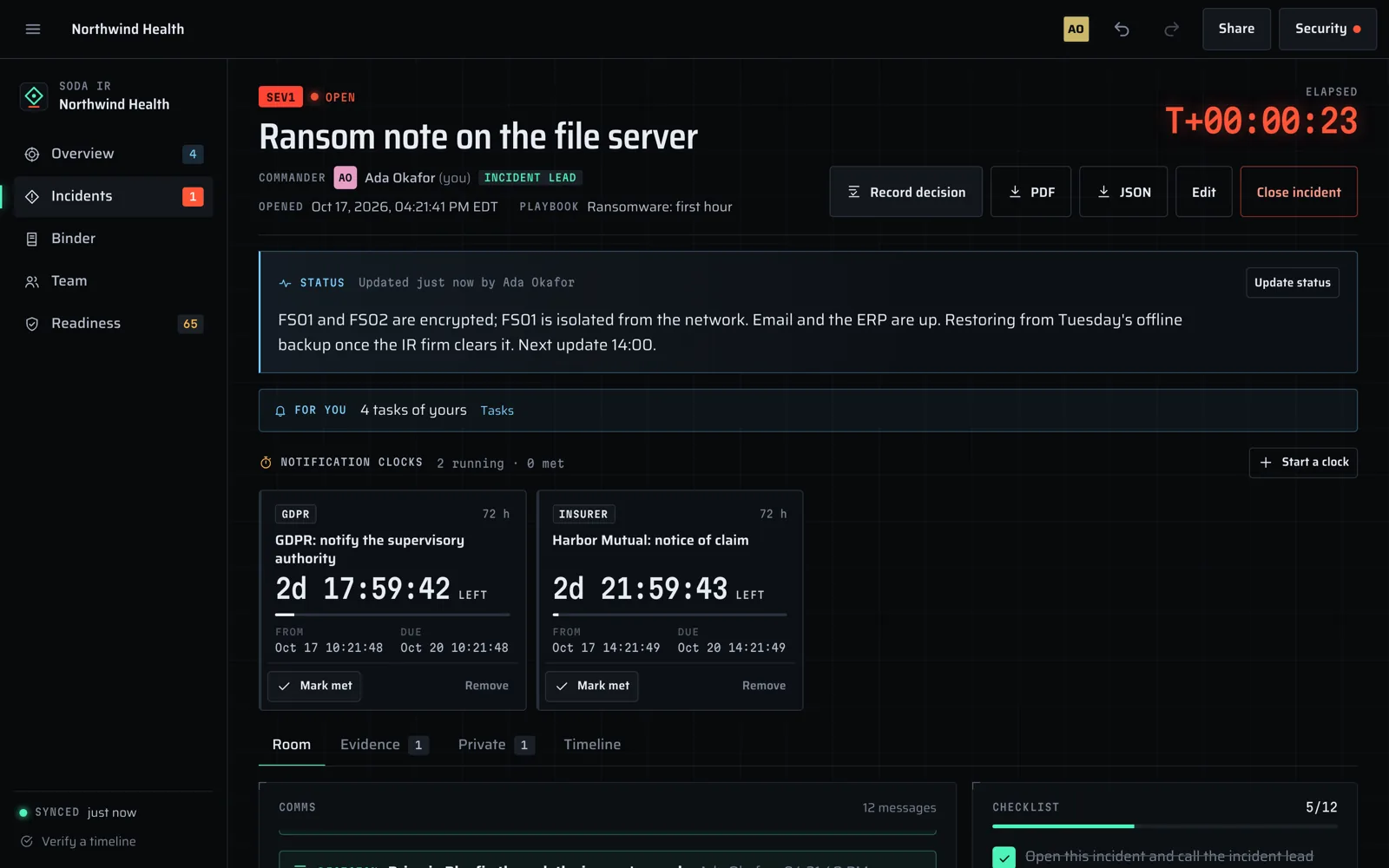Click Record decision
The height and width of the screenshot is (868, 1389).
coord(905,192)
